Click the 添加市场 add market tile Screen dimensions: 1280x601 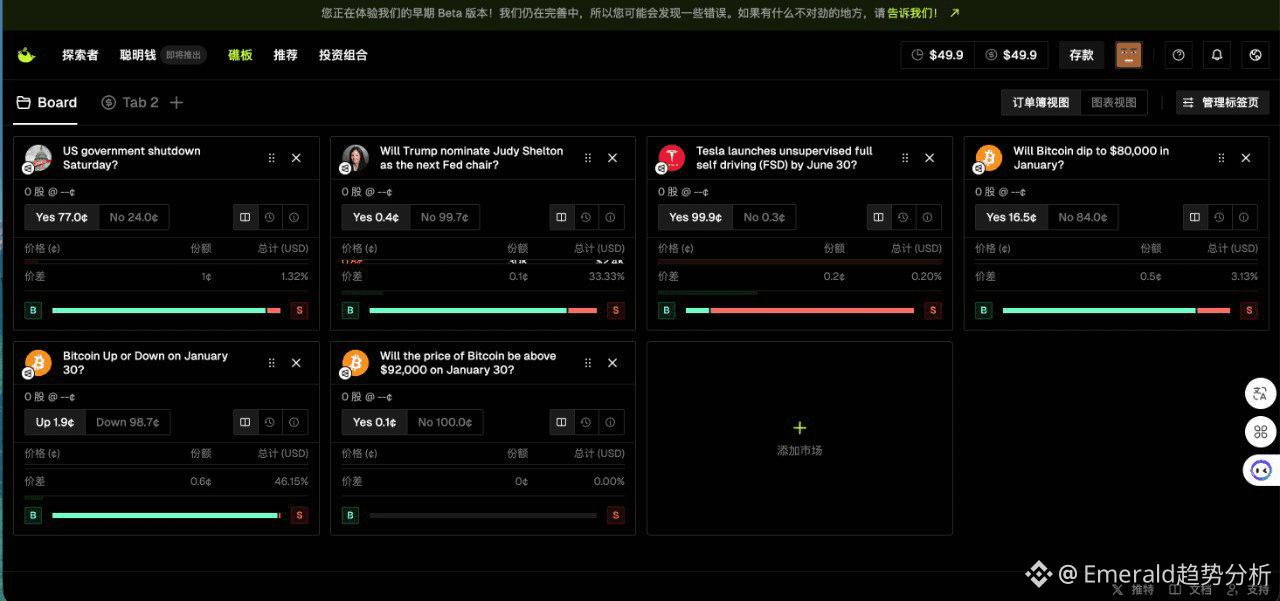coord(799,438)
